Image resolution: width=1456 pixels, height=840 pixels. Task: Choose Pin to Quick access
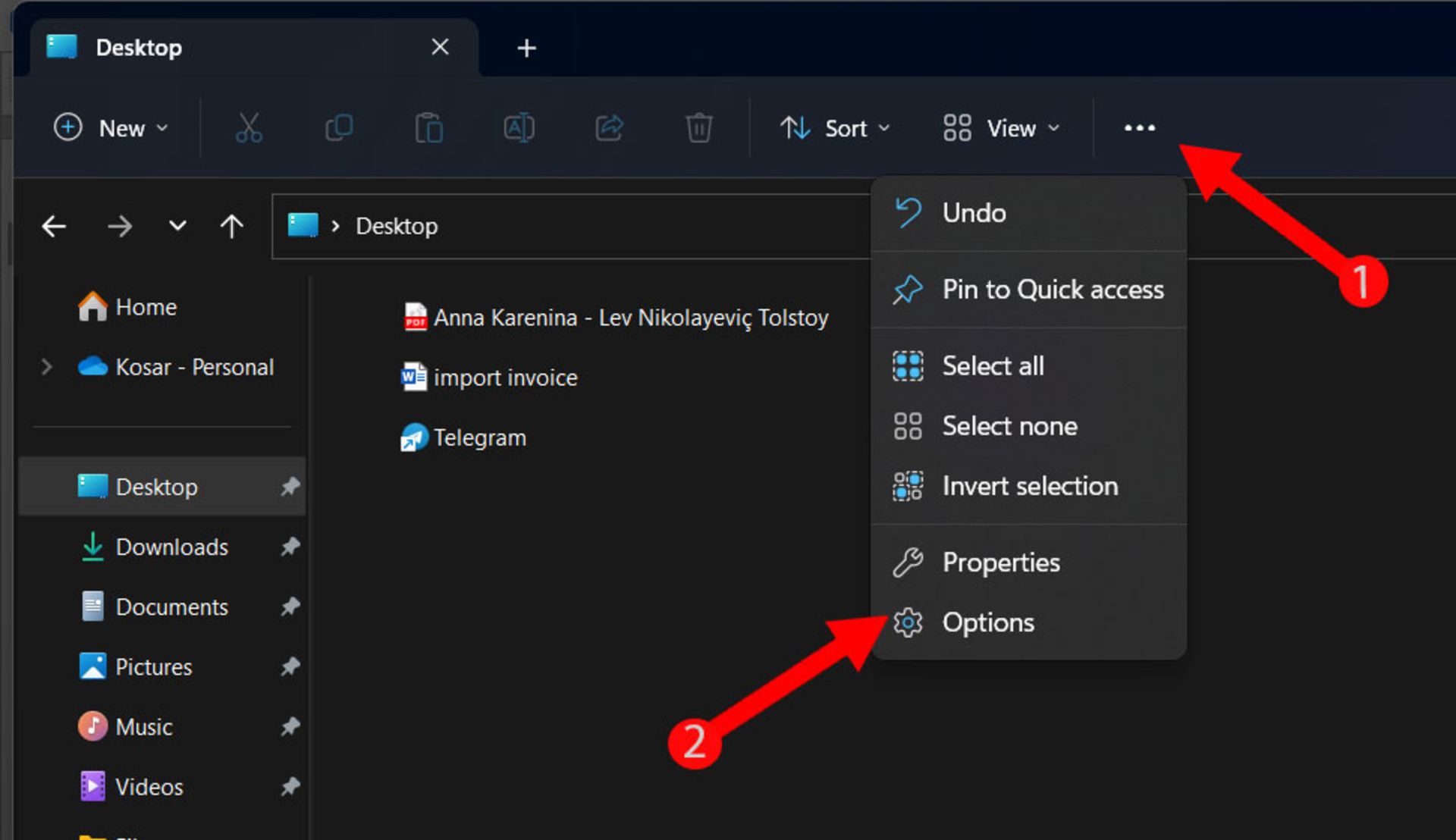click(1028, 290)
